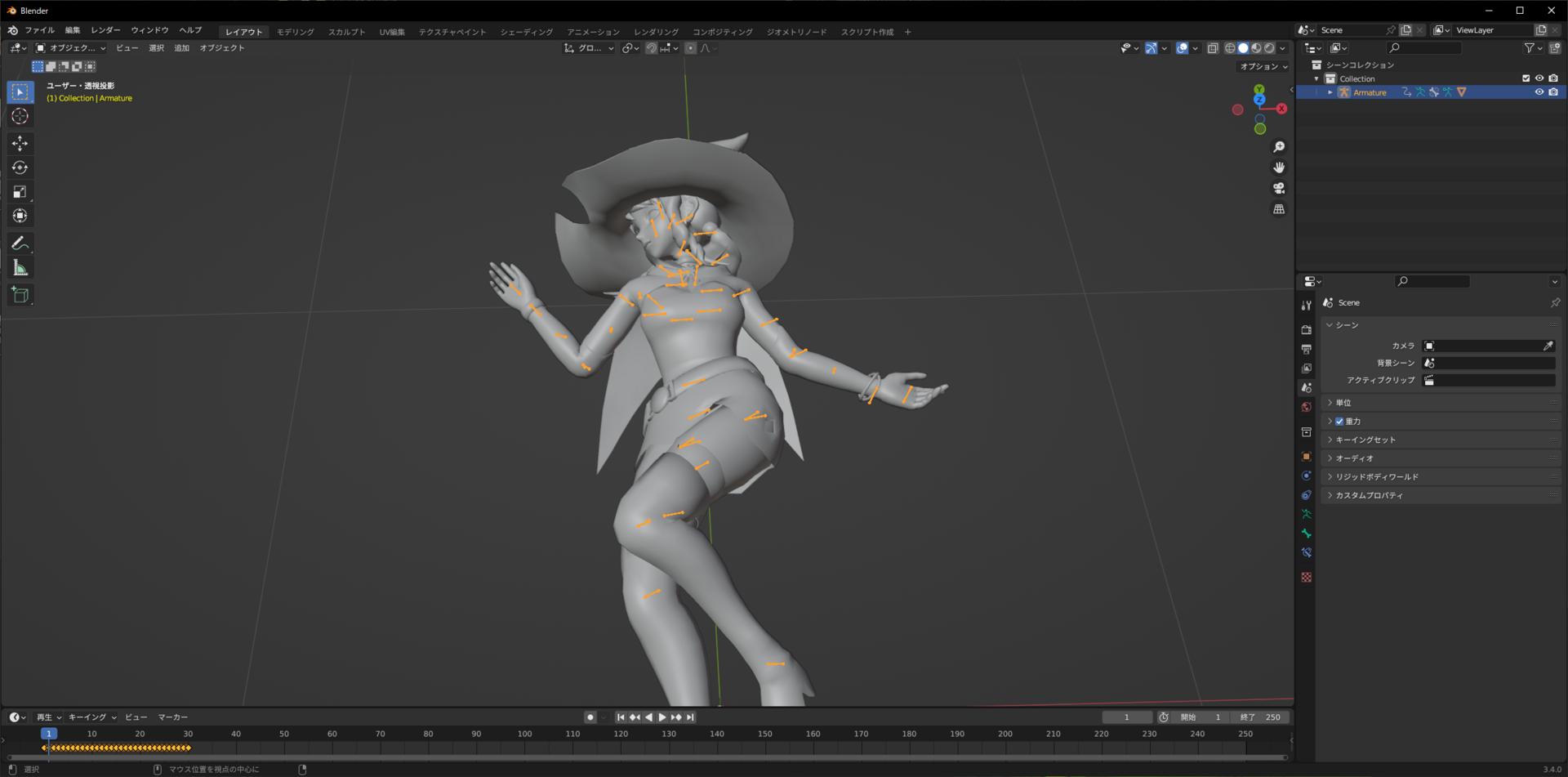Image resolution: width=1568 pixels, height=777 pixels.
Task: Select the Measure tool
Action: coord(20,268)
